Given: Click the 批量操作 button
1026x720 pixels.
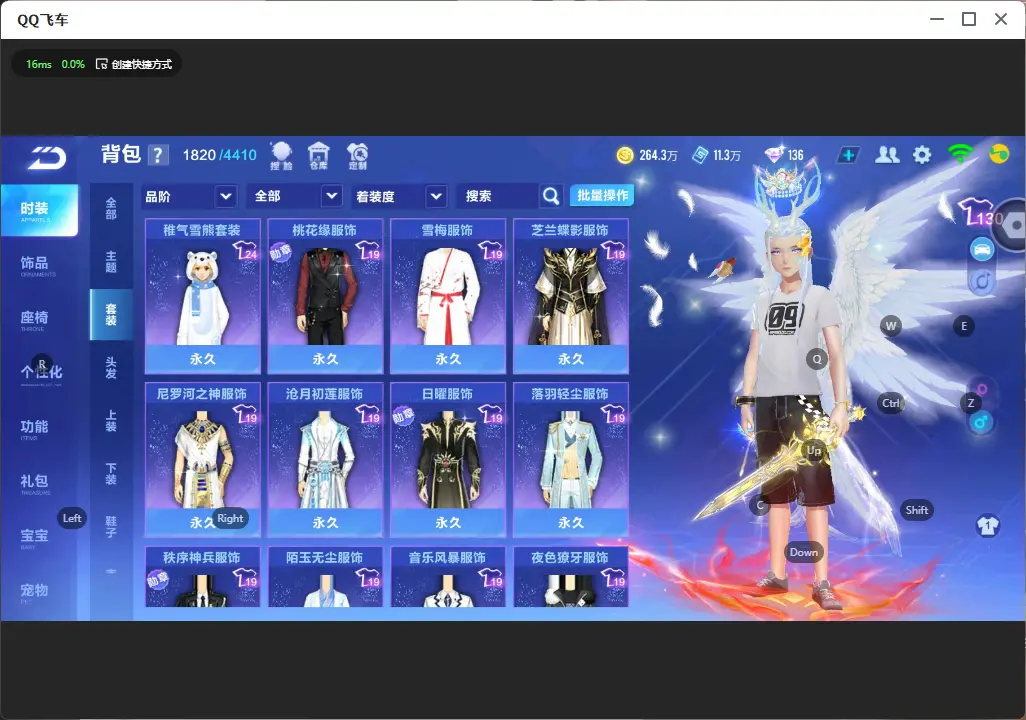Looking at the screenshot, I should 602,196.
